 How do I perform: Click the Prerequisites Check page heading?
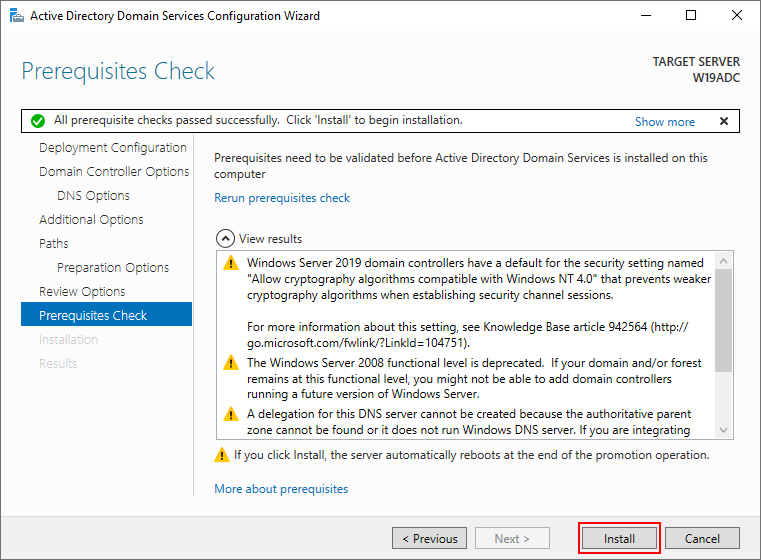coord(118,71)
